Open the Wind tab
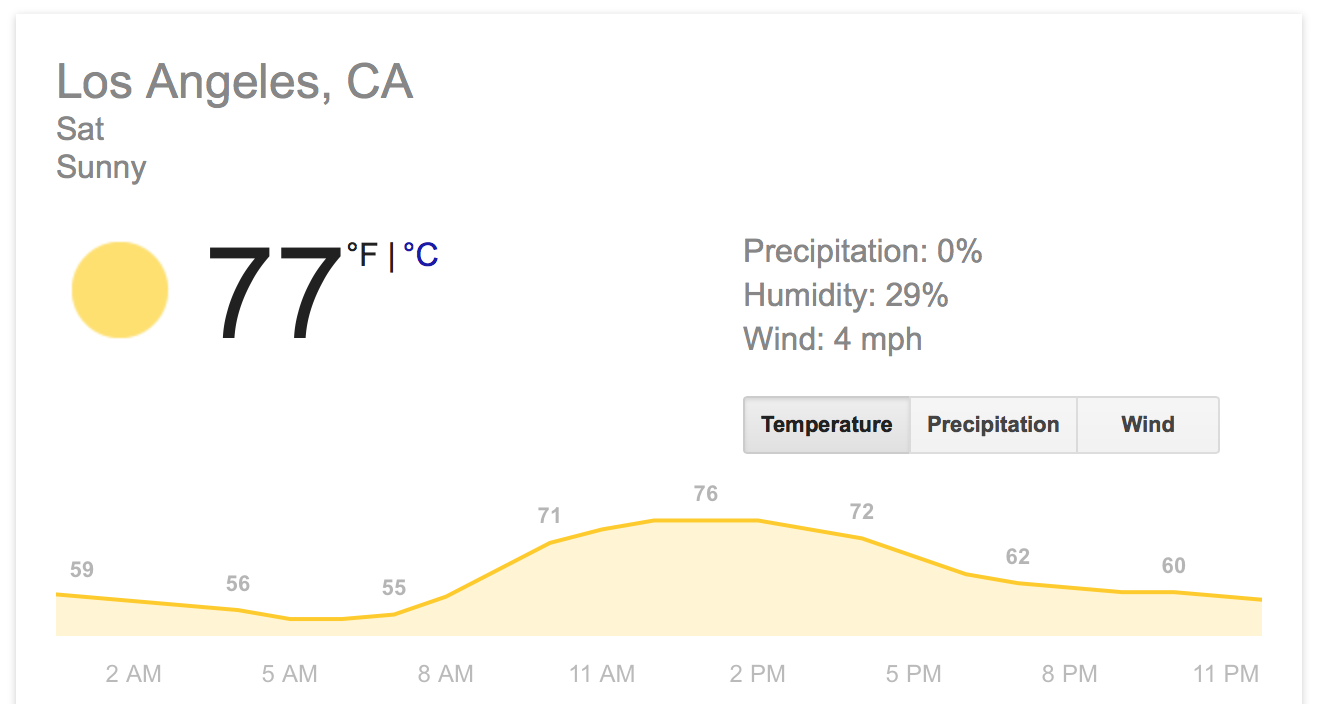The width and height of the screenshot is (1320, 704). pyautogui.click(x=1147, y=424)
